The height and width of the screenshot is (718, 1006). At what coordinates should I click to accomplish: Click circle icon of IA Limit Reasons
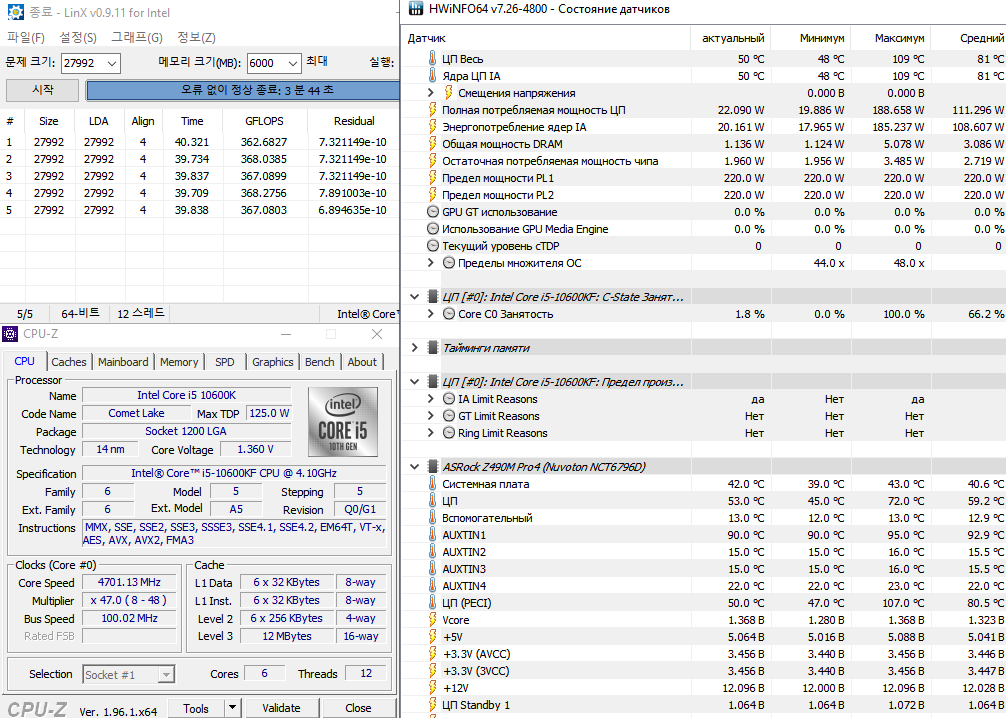449,399
